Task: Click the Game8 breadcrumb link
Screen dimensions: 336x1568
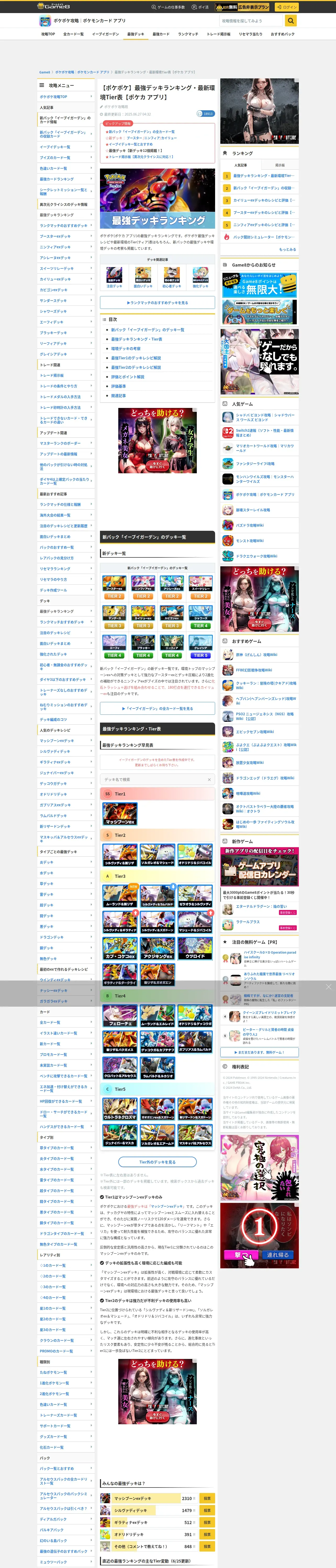Action: [44, 72]
